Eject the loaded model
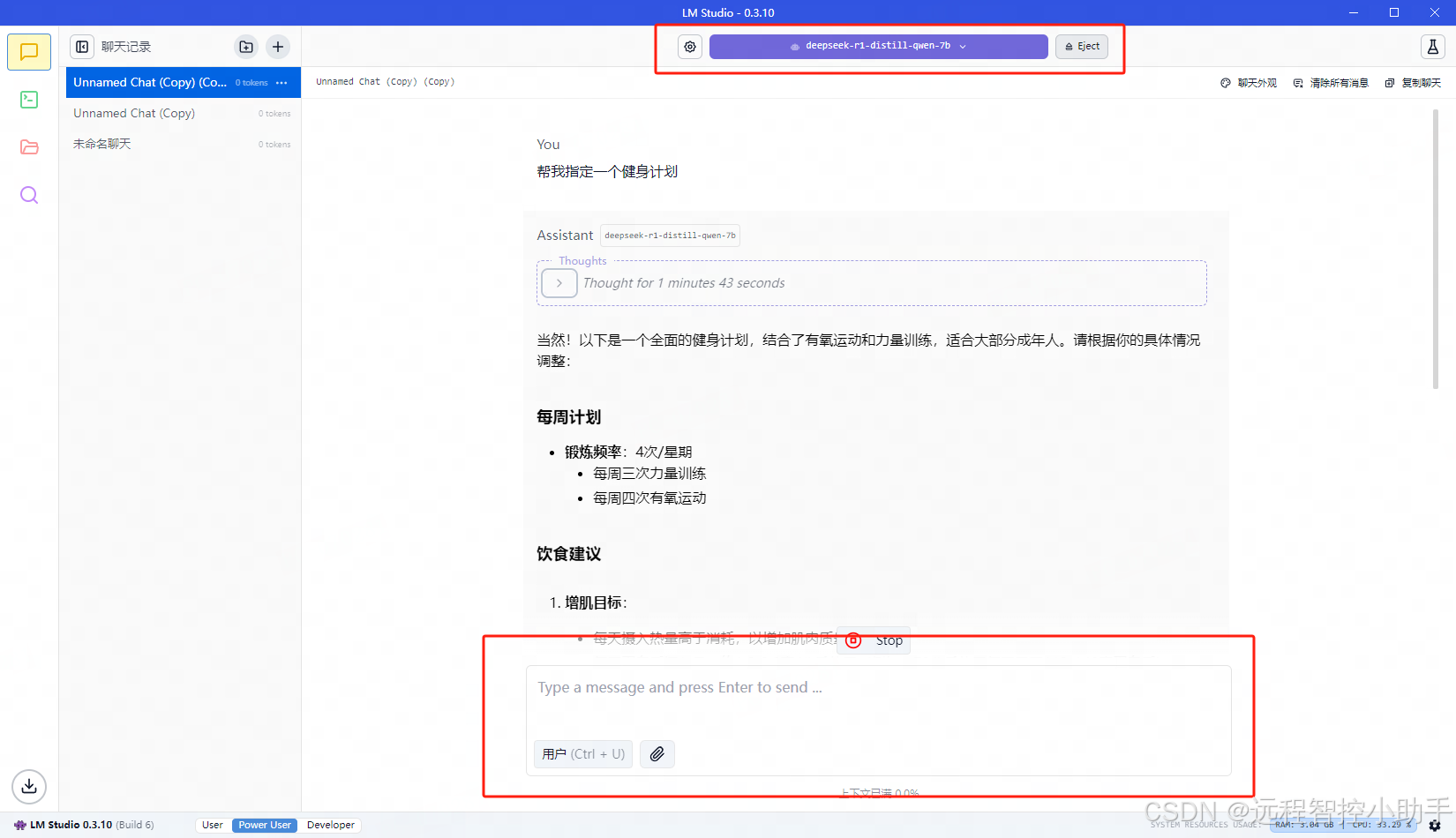The image size is (1456, 838). tap(1082, 47)
